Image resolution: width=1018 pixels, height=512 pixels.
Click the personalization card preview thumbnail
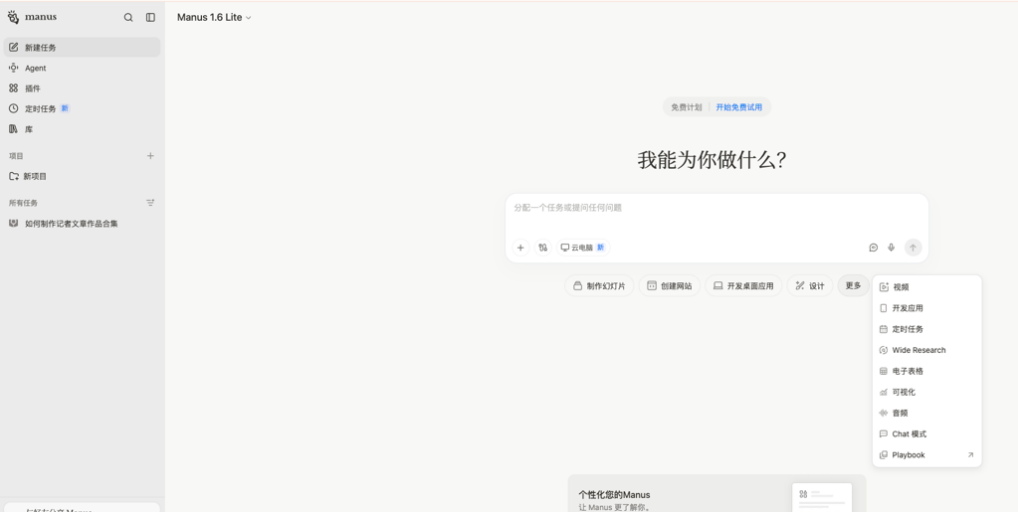click(x=822, y=498)
